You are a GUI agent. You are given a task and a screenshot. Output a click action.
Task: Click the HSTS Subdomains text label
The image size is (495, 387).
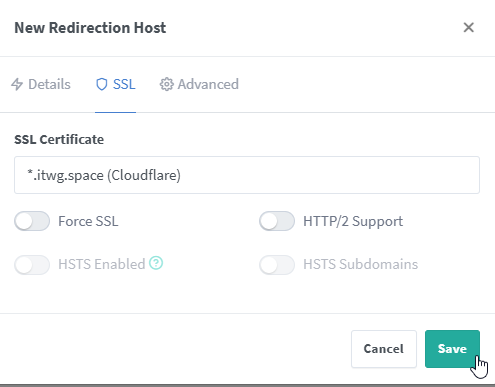(x=360, y=264)
